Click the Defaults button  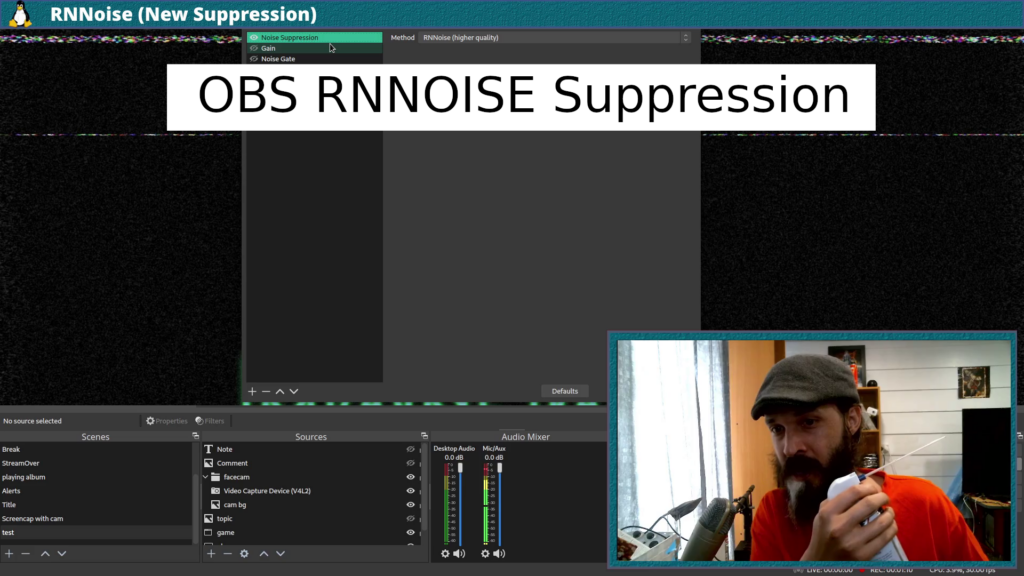click(565, 391)
